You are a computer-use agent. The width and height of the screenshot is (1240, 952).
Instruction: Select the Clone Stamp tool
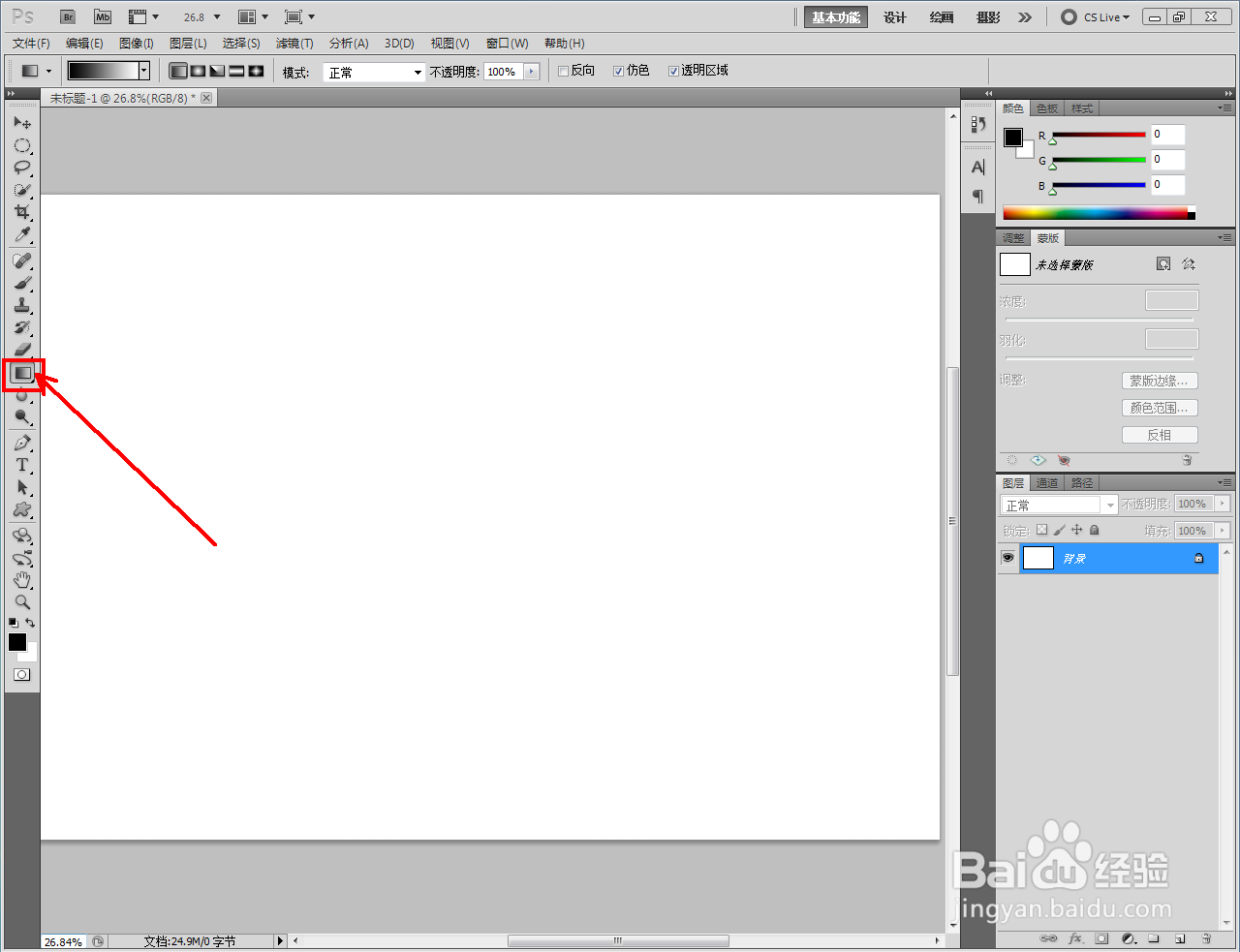pos(22,306)
